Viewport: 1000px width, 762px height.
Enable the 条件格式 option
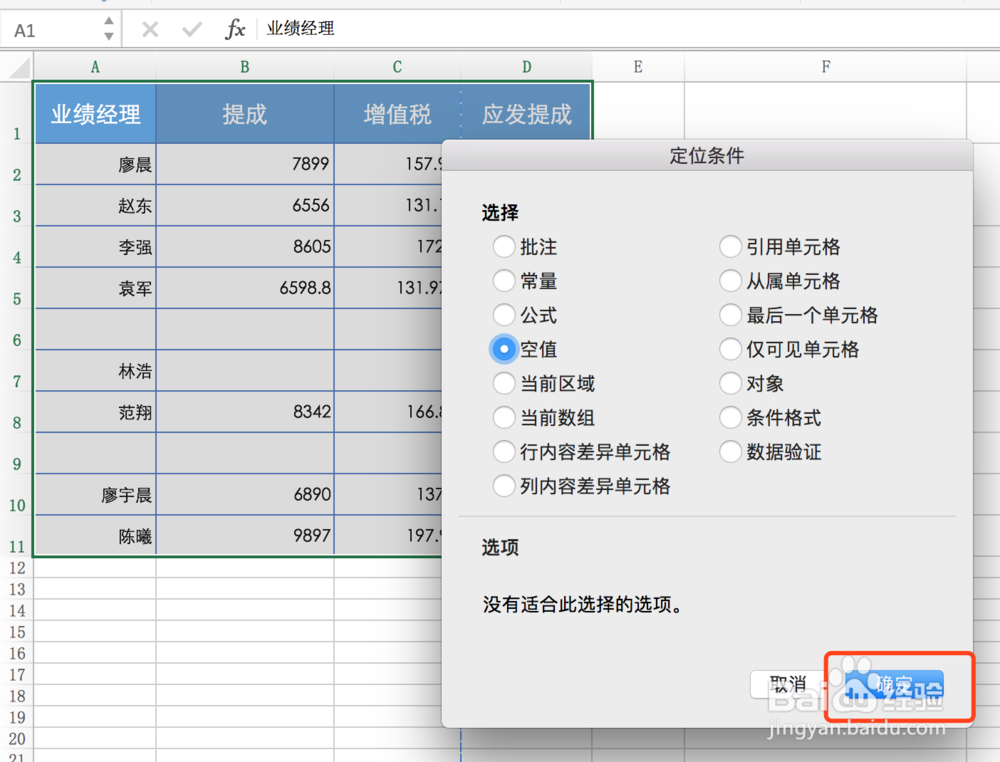tap(731, 418)
